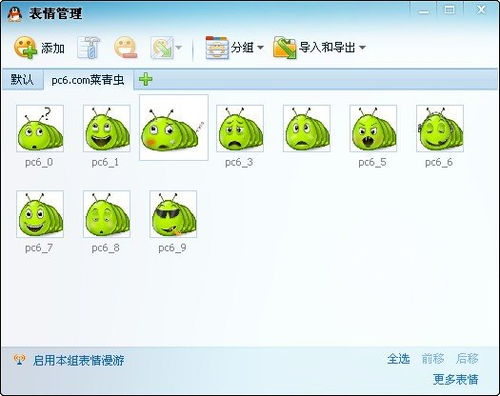This screenshot has width=500, height=396.
Task: Expand the 导入和导出 dropdown arrow
Action: [362, 48]
